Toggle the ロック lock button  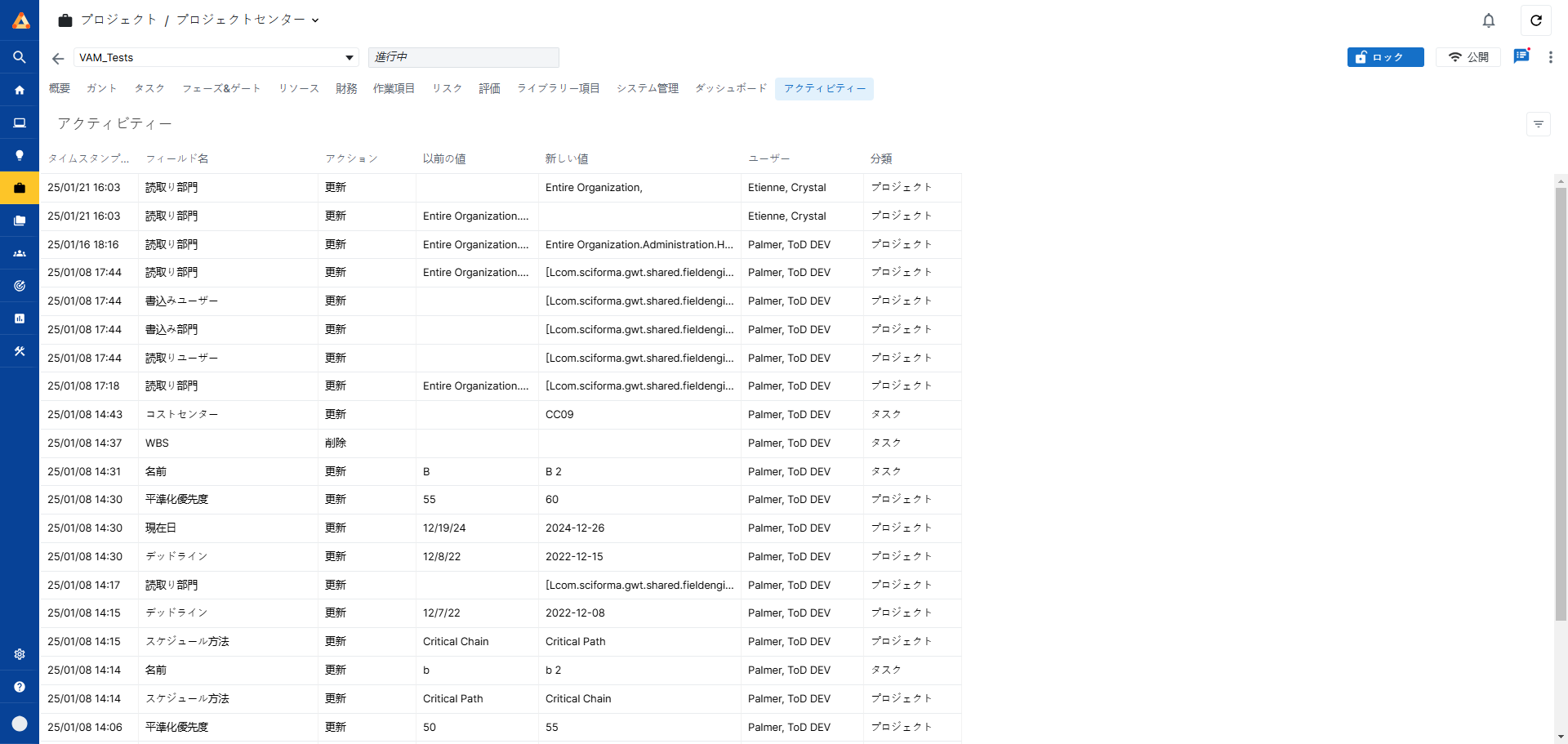1385,57
